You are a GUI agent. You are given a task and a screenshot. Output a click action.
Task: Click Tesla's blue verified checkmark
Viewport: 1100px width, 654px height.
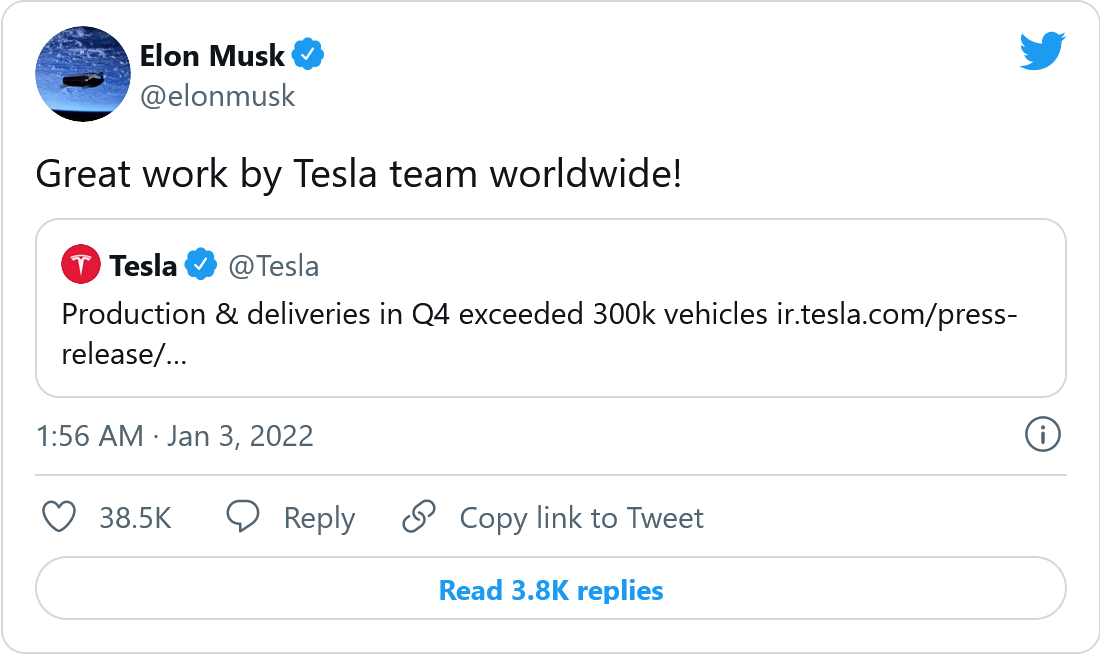tap(202, 265)
